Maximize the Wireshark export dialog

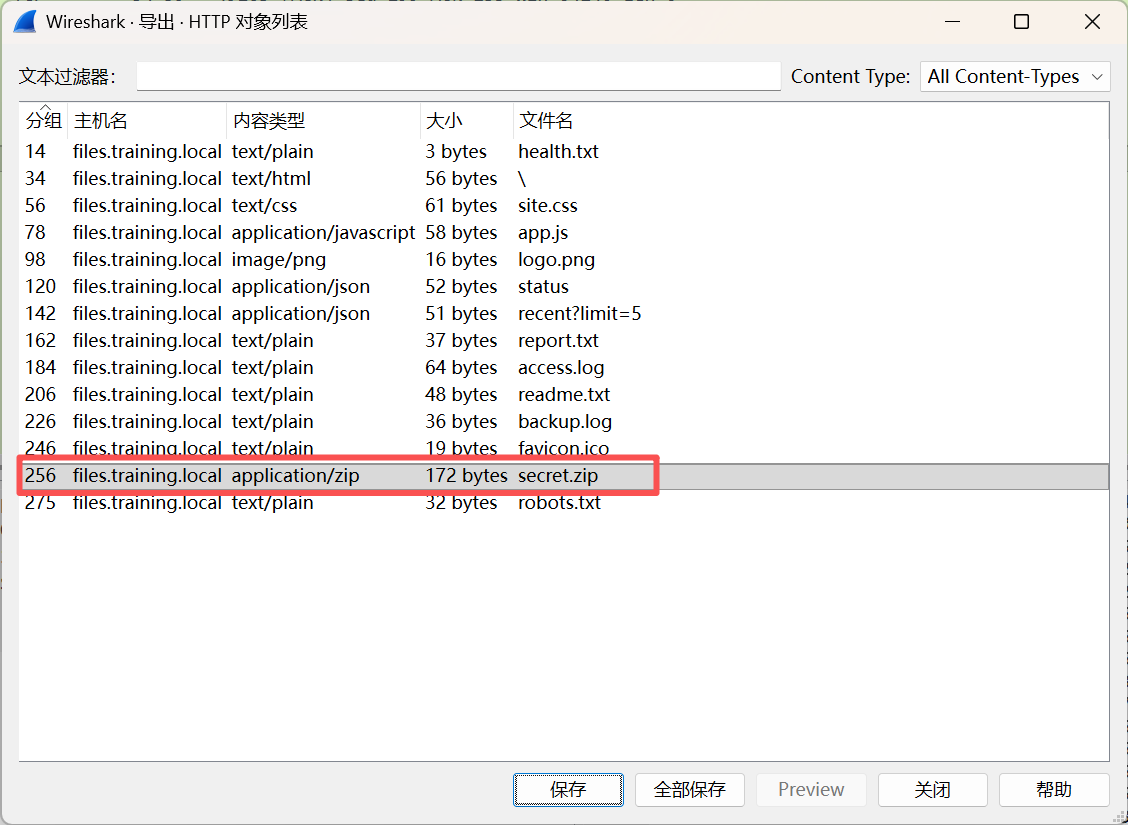pos(1022,22)
